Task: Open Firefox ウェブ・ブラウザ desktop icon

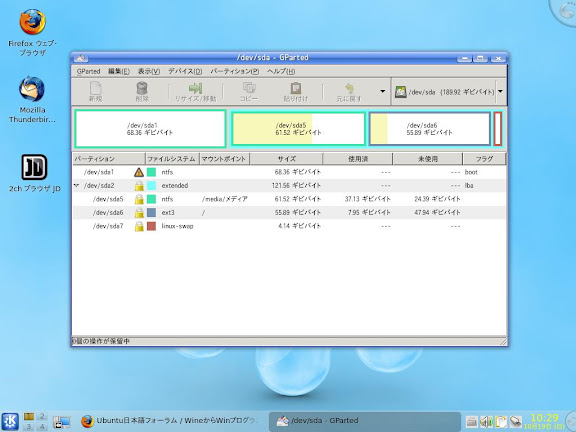Action: (x=32, y=32)
